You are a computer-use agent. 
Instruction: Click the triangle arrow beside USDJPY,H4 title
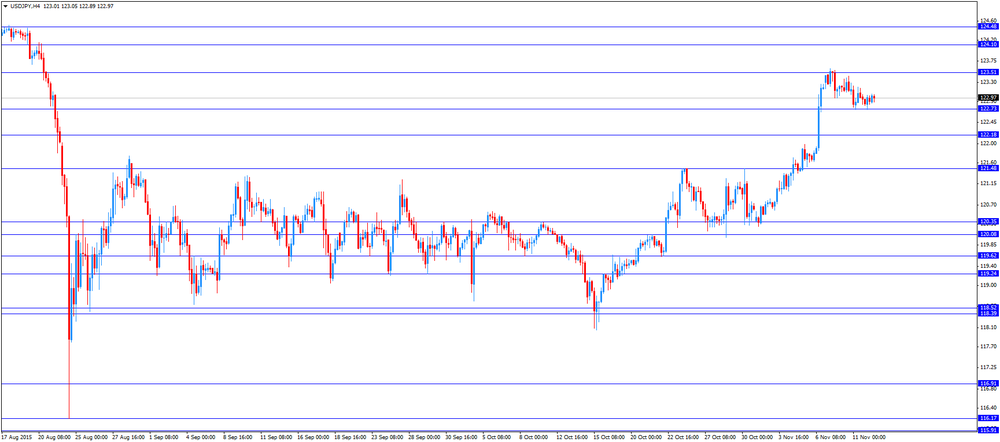pos(6,6)
